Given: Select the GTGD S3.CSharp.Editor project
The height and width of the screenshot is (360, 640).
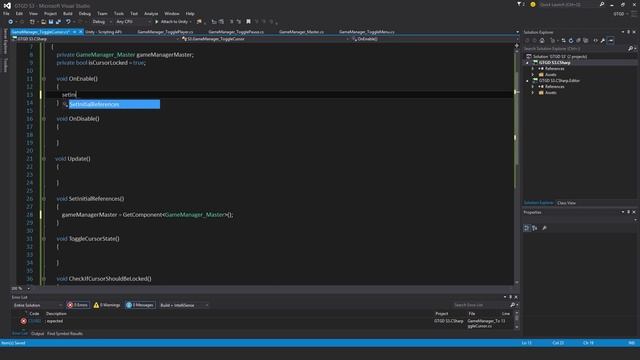Looking at the screenshot, I should [x=559, y=81].
